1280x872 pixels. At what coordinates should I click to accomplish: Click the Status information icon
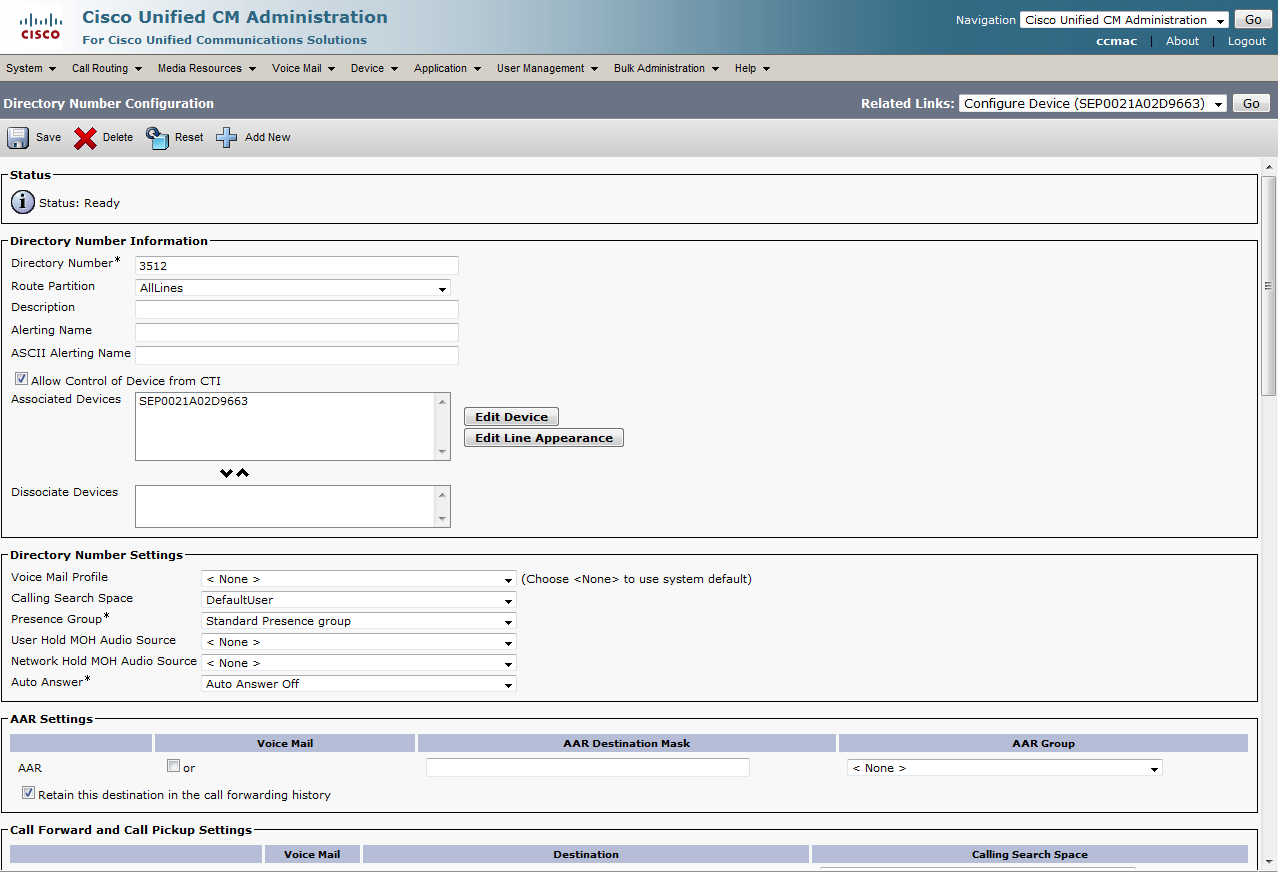pyautogui.click(x=22, y=203)
